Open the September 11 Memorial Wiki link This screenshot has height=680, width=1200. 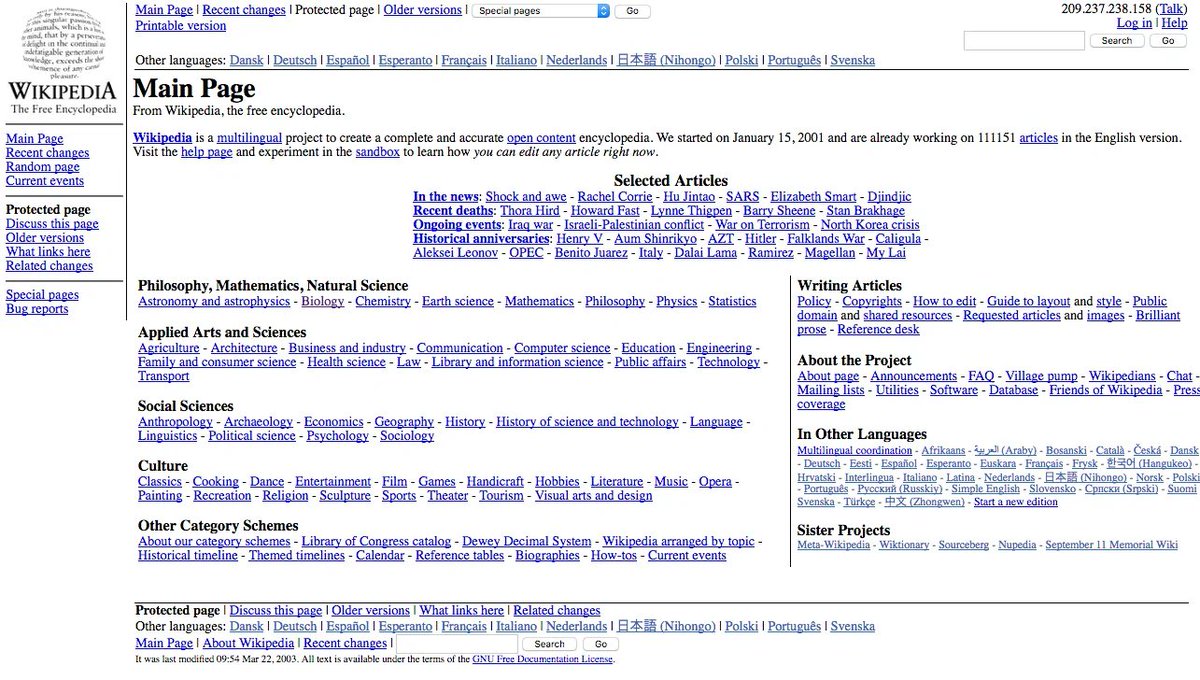(x=1111, y=545)
